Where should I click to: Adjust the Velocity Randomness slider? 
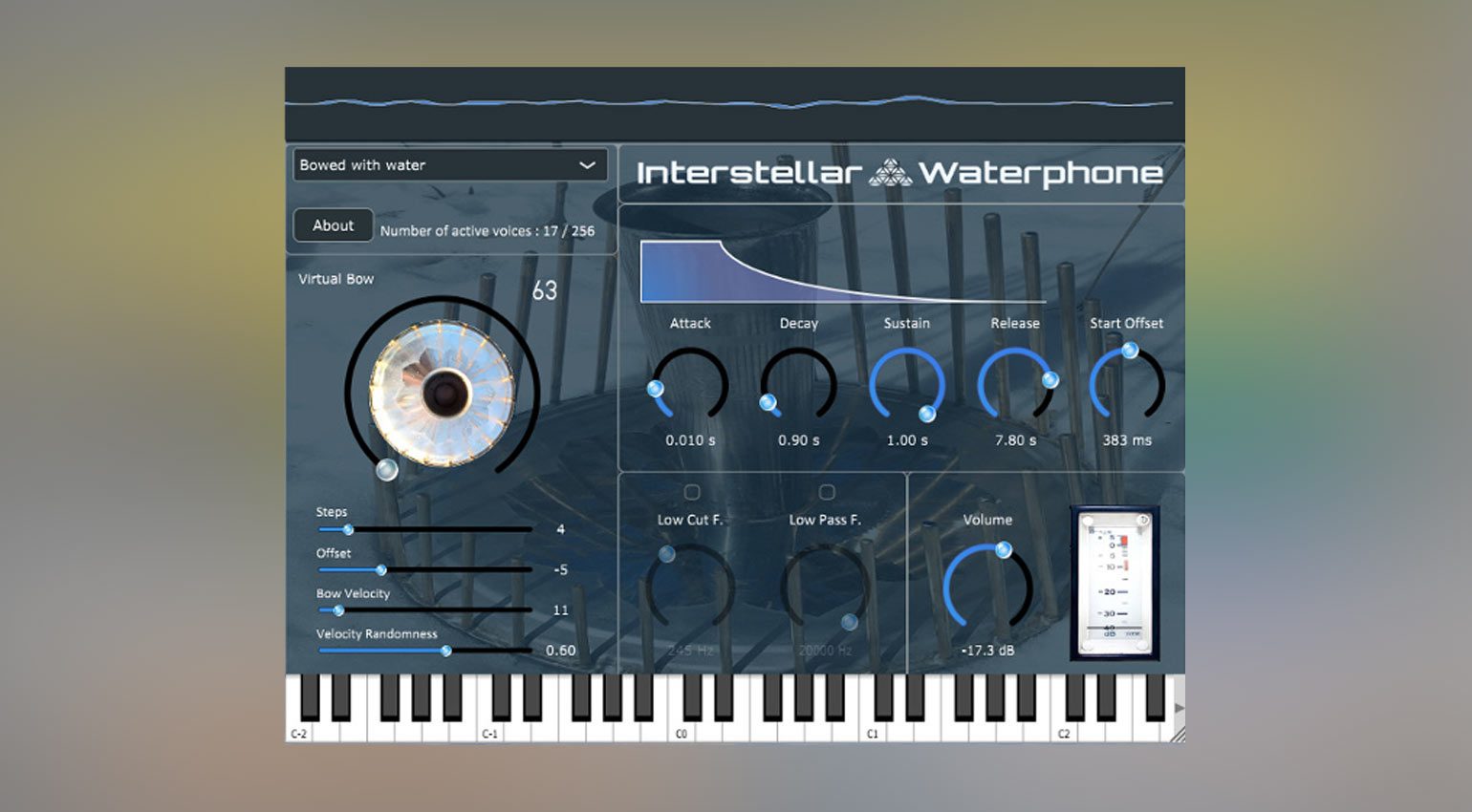tap(424, 651)
